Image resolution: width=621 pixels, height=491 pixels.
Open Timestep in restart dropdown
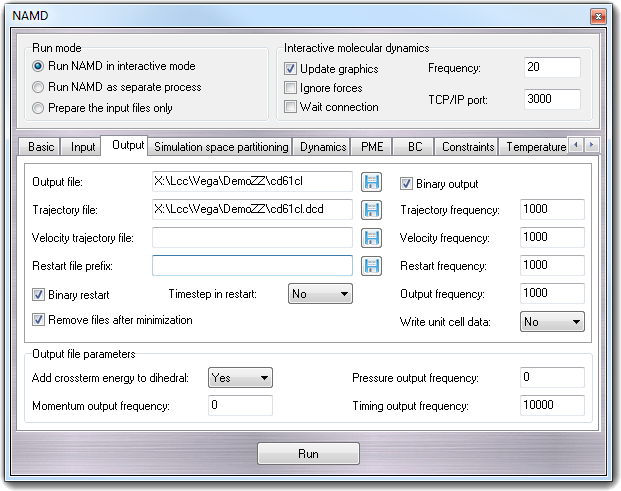[x=320, y=294]
